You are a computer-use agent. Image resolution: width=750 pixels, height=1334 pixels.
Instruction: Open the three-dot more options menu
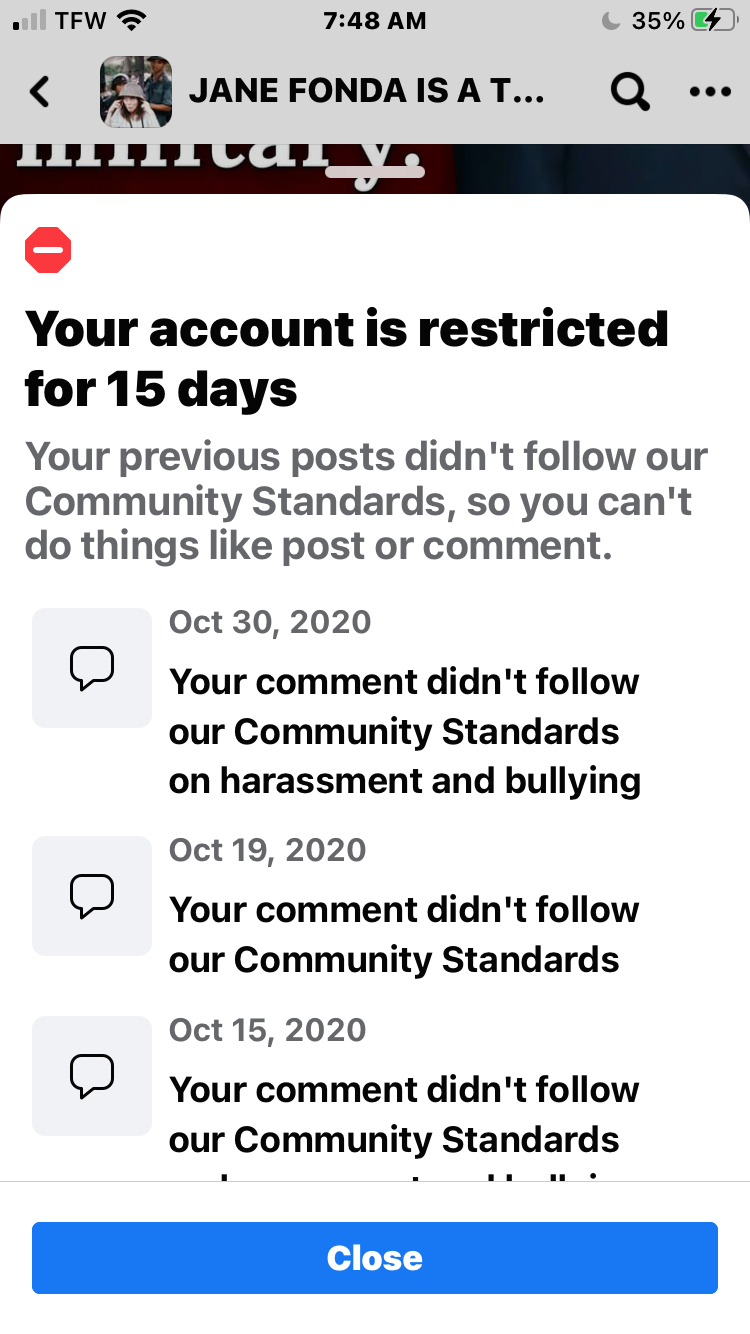pos(710,92)
